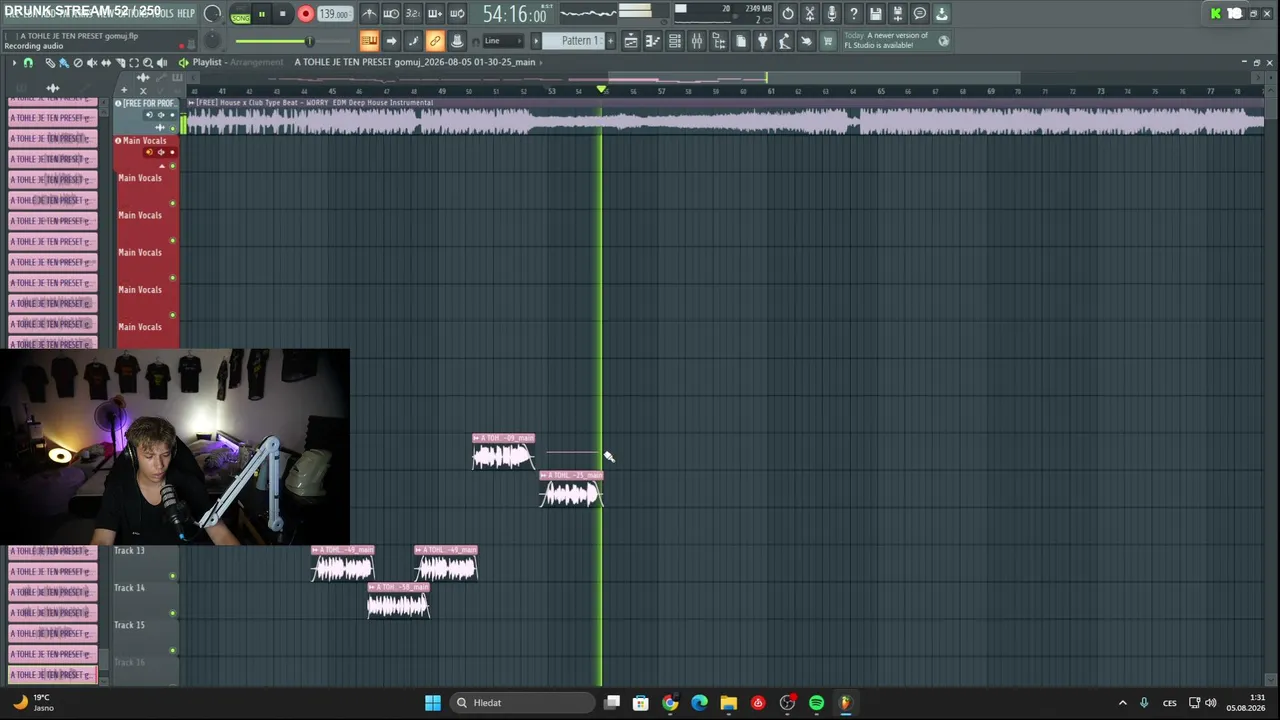Toggle the link/multilink controllers icon
The image size is (1280, 720).
(x=435, y=41)
